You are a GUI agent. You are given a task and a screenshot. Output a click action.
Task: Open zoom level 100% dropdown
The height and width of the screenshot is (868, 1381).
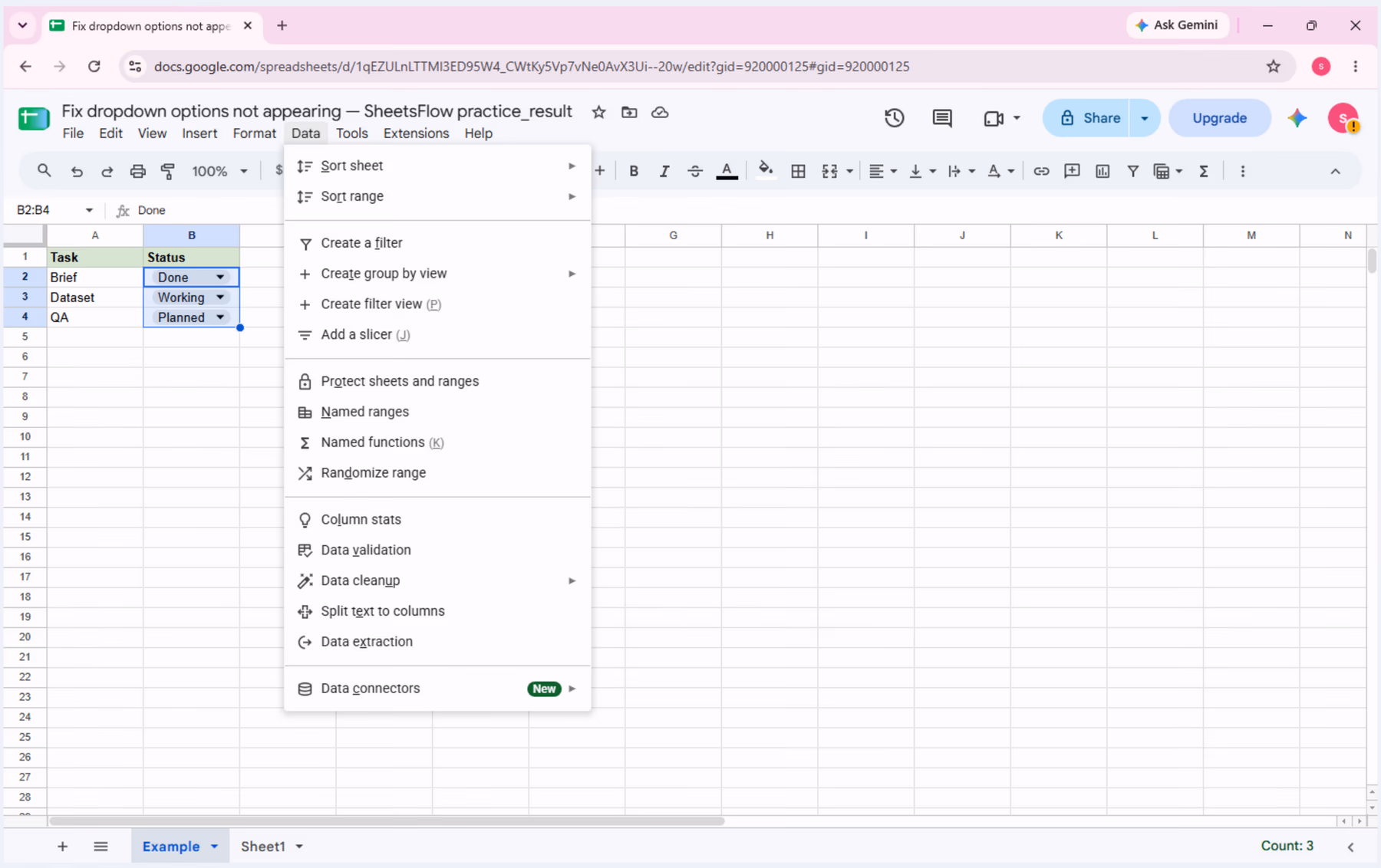click(219, 171)
